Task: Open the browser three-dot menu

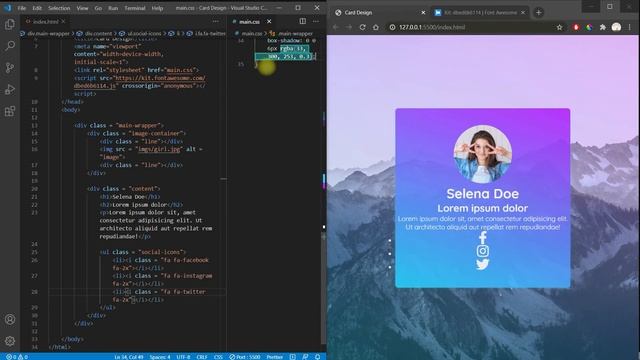Action: 630,27
